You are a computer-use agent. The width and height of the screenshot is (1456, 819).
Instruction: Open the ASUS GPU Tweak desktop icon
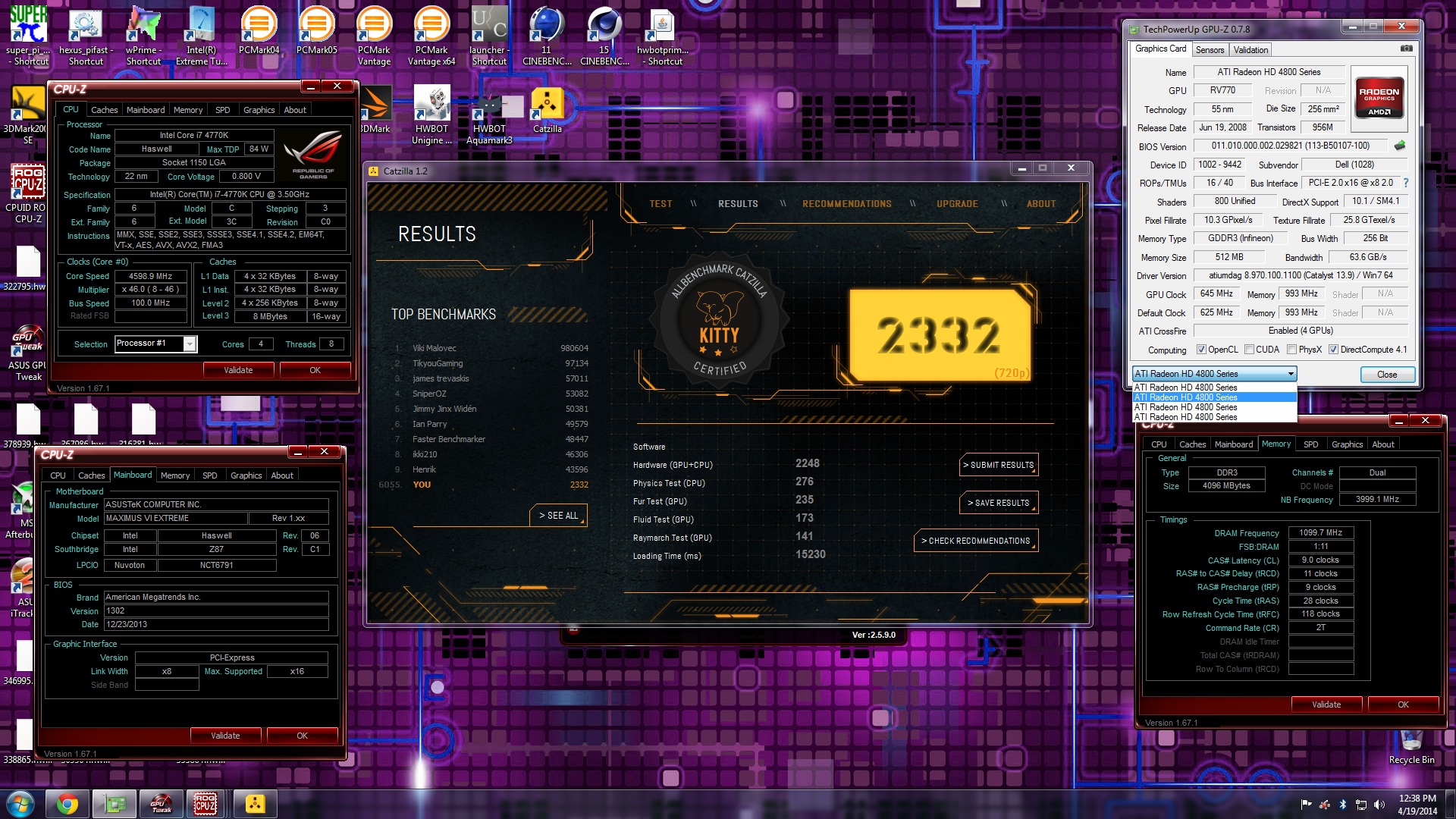(x=27, y=353)
